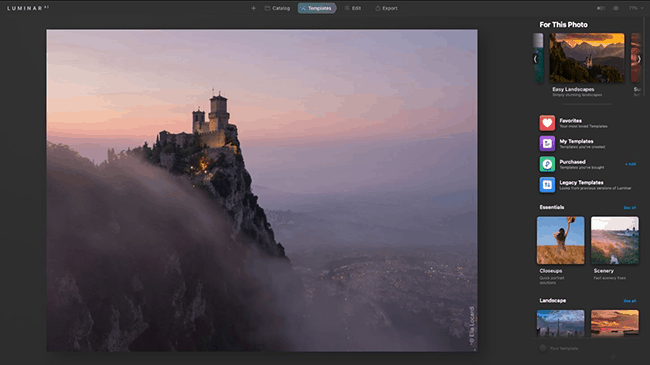Click See all next to Essentials

click(630, 208)
